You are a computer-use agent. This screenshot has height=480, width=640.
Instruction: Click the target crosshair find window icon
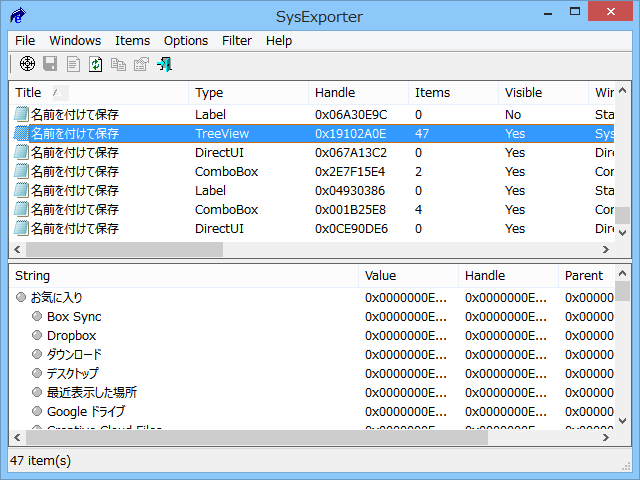[27, 64]
